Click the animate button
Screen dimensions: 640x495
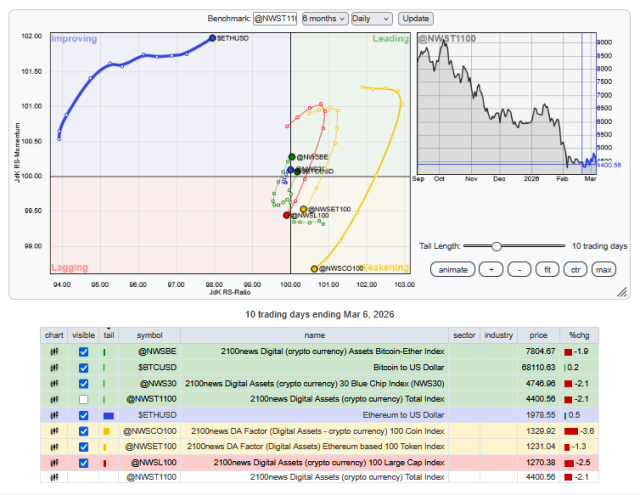click(454, 269)
